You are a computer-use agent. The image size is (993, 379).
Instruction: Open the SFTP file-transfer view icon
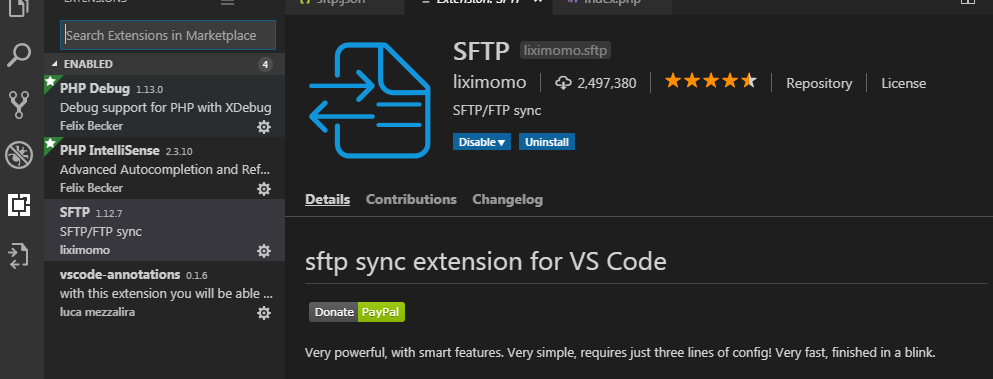[19, 255]
